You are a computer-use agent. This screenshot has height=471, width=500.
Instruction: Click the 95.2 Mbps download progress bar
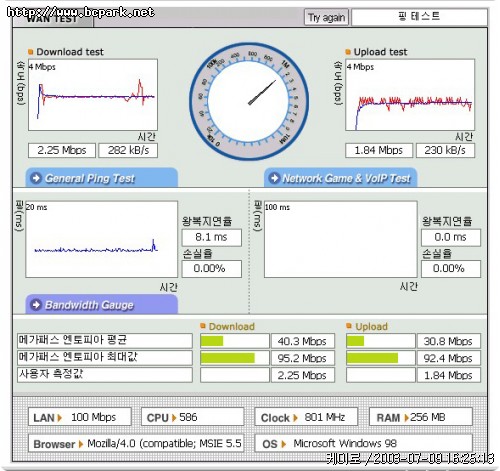click(235, 358)
